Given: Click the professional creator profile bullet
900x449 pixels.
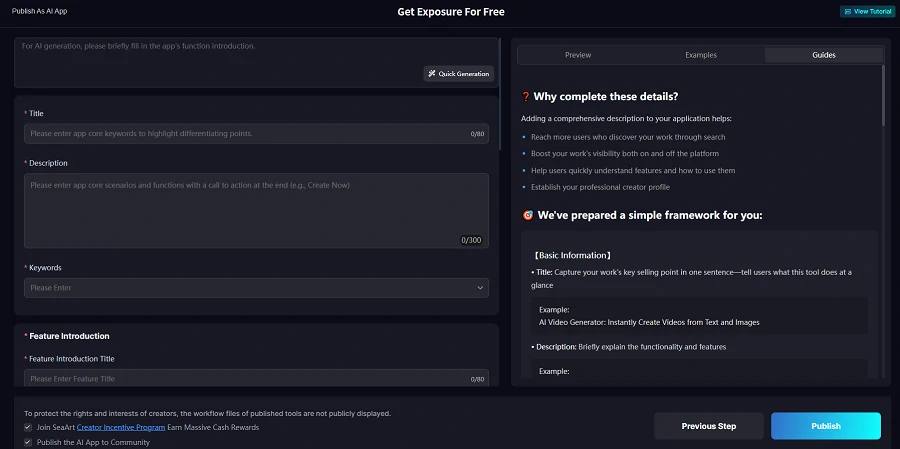Looking at the screenshot, I should 600,187.
